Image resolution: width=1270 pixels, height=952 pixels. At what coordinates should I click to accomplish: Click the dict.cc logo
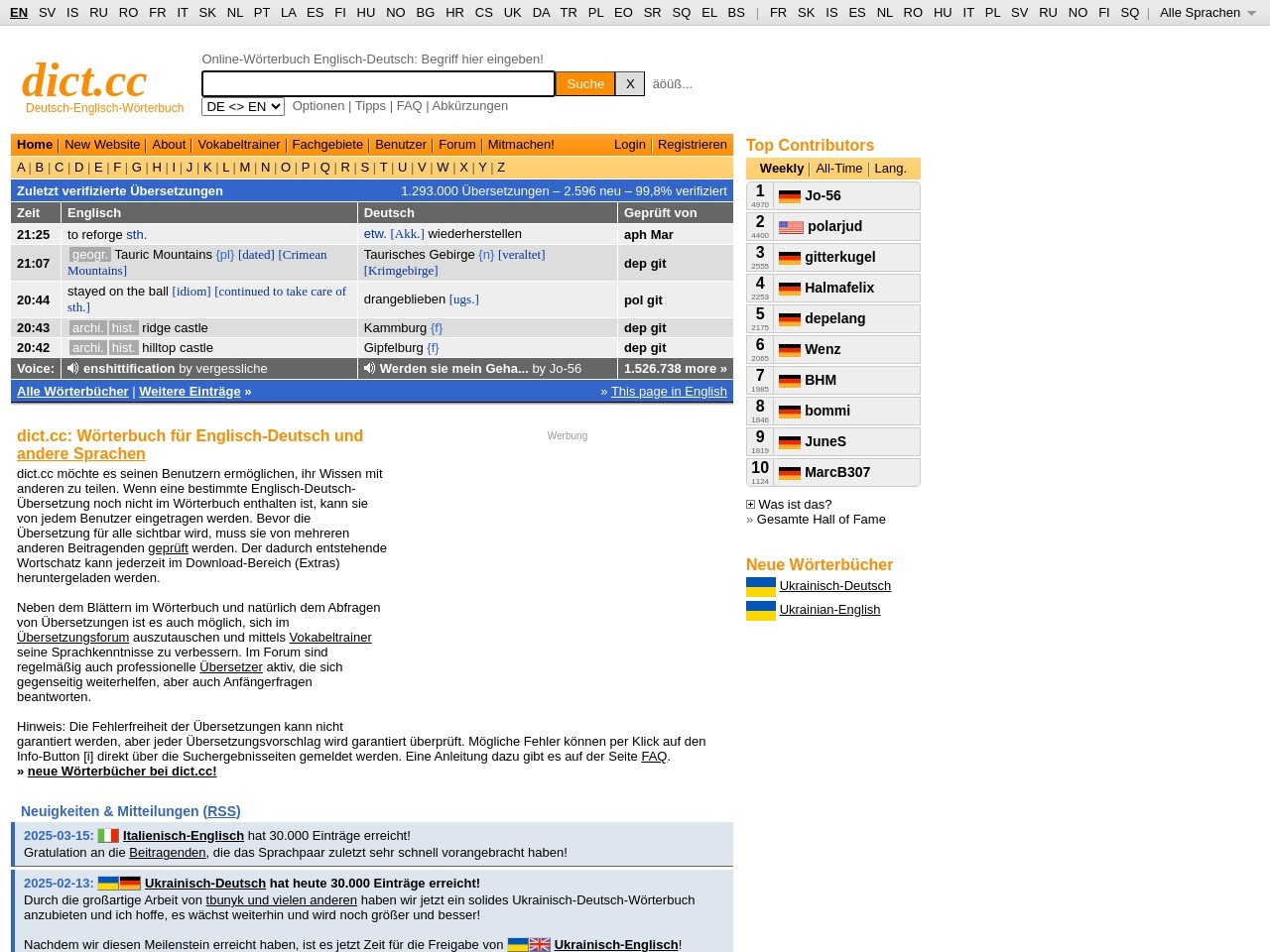coord(84,80)
